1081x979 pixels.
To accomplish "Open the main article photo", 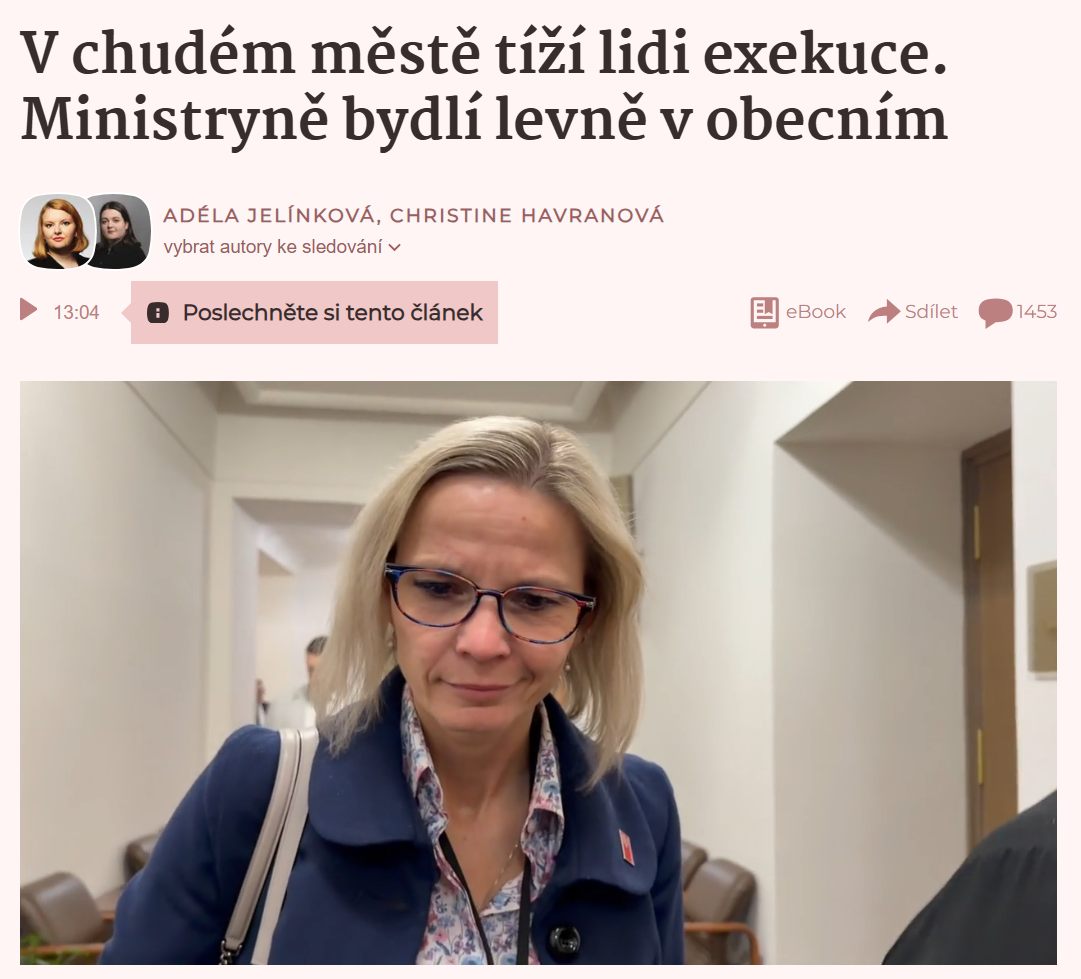I will pos(538,672).
